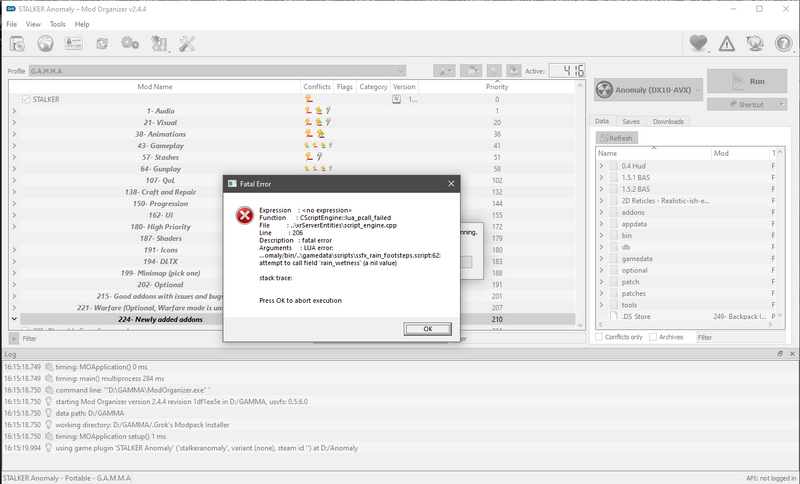Click the notes icon in STALKER Version cell

[x=396, y=99]
